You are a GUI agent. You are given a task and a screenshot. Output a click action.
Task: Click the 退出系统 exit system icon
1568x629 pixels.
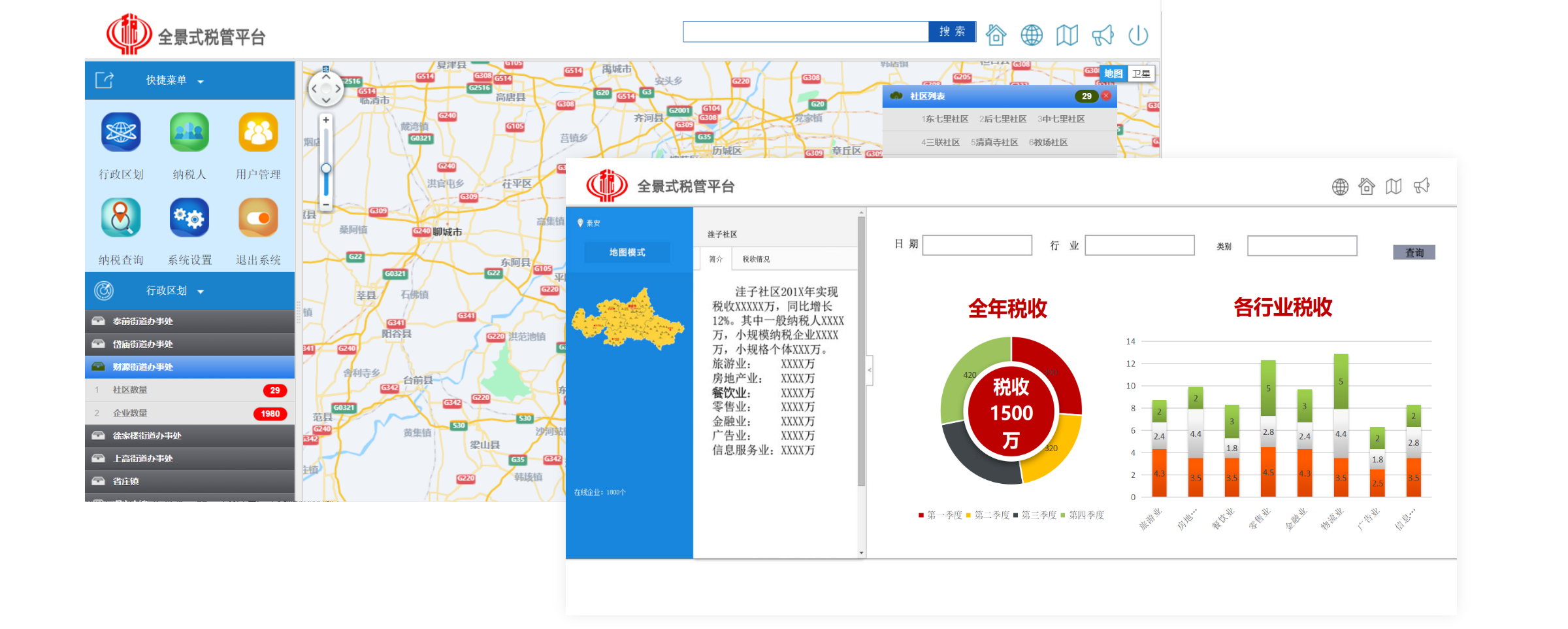point(258,218)
